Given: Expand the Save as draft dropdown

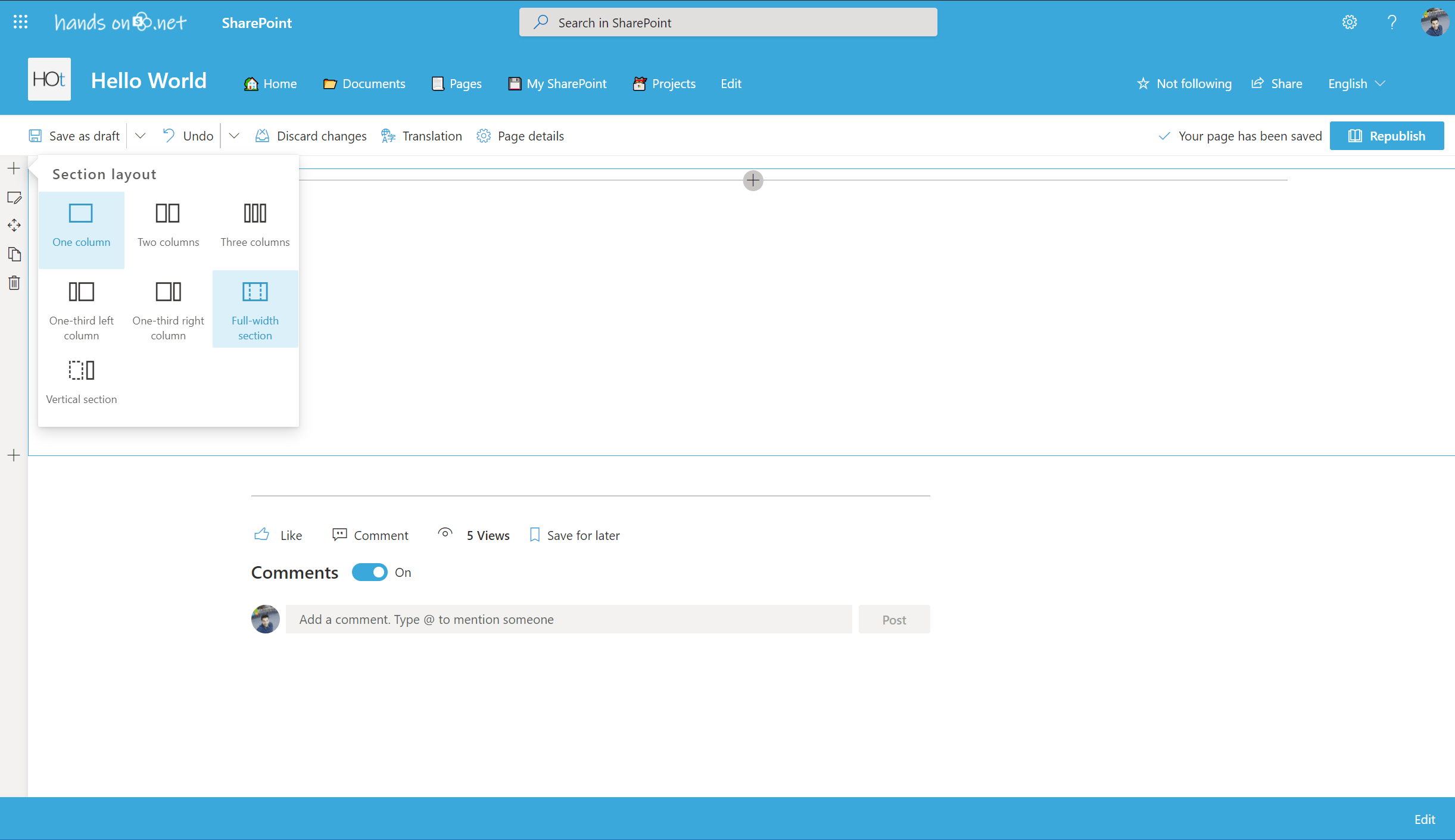Looking at the screenshot, I should point(141,135).
